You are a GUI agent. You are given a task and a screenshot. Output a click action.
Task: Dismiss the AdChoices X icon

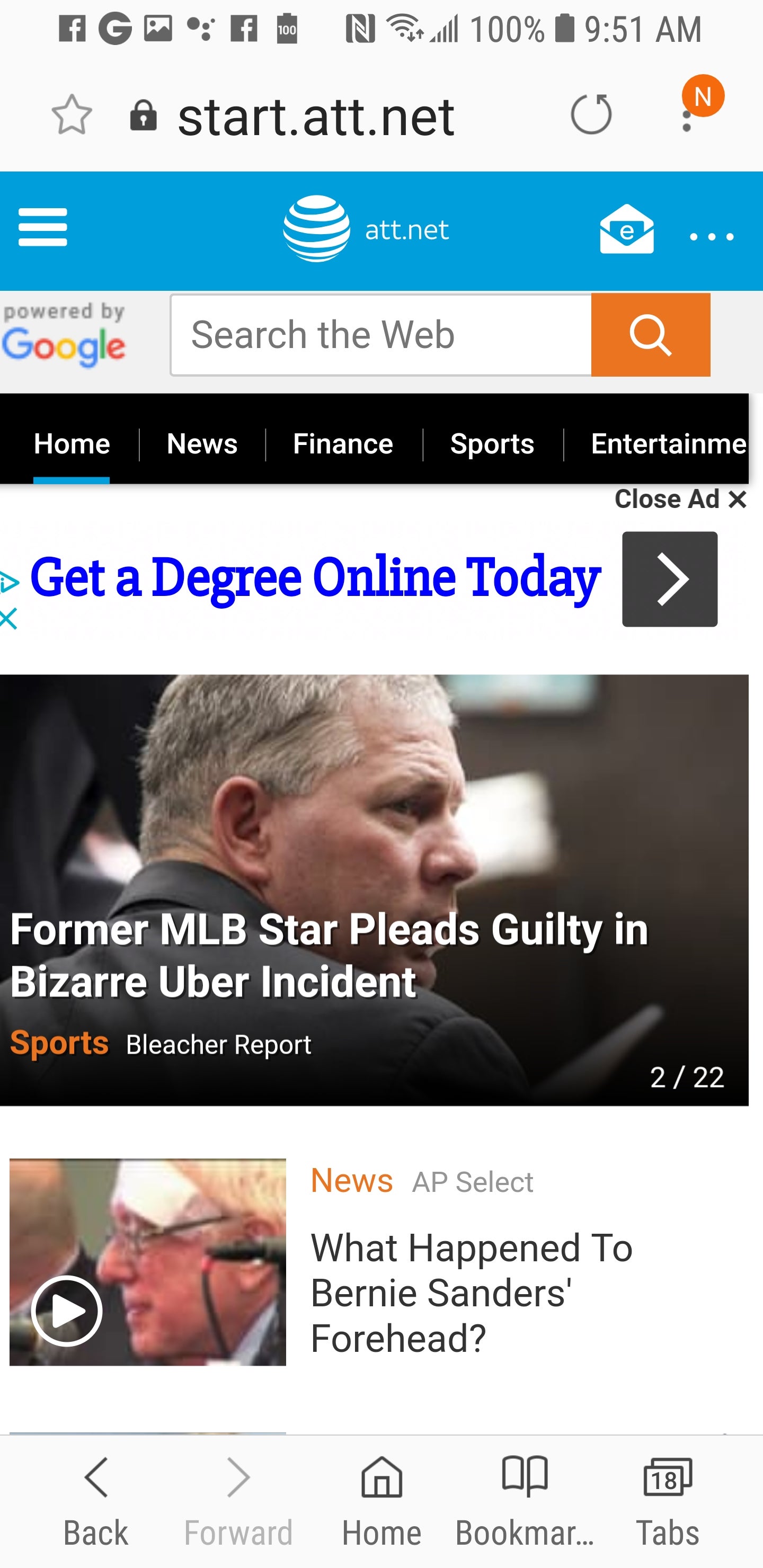coord(8,620)
